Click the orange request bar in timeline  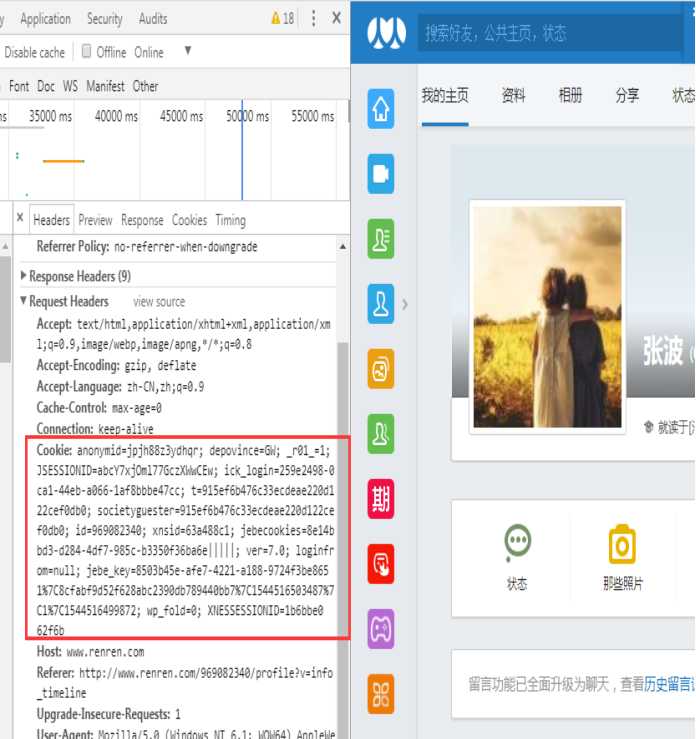point(64,161)
